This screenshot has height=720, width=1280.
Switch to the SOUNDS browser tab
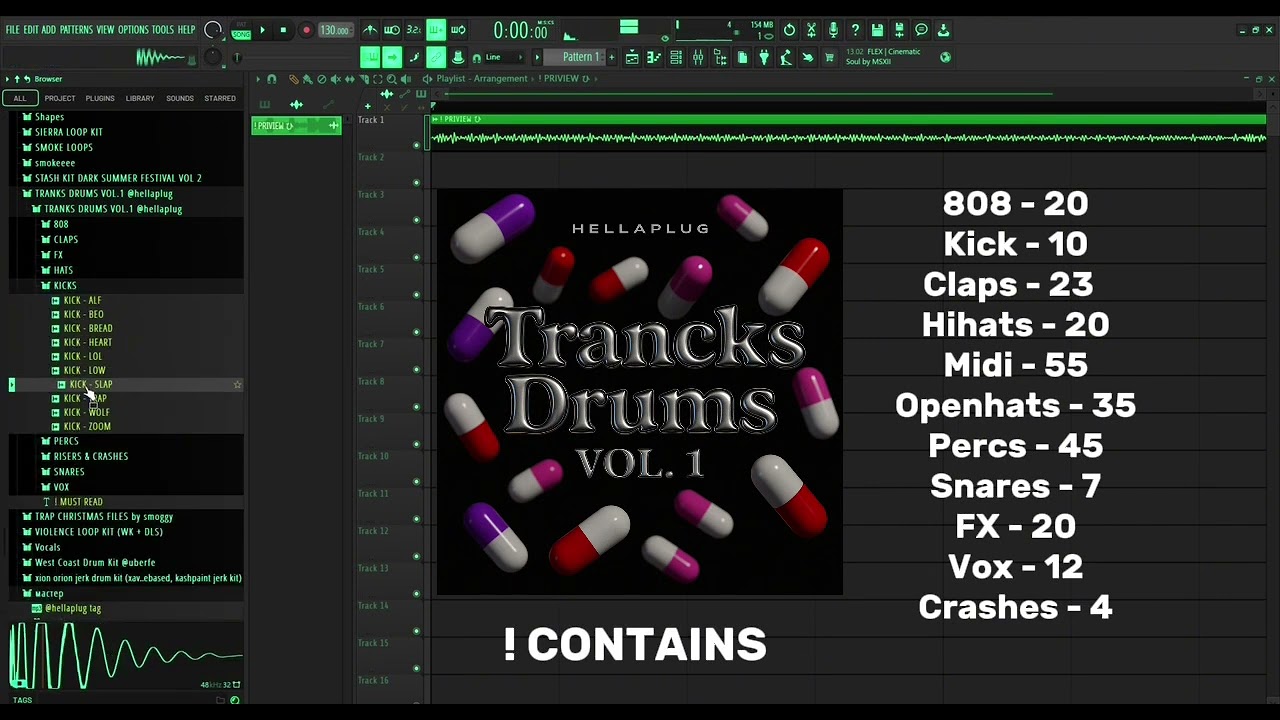pyautogui.click(x=180, y=98)
